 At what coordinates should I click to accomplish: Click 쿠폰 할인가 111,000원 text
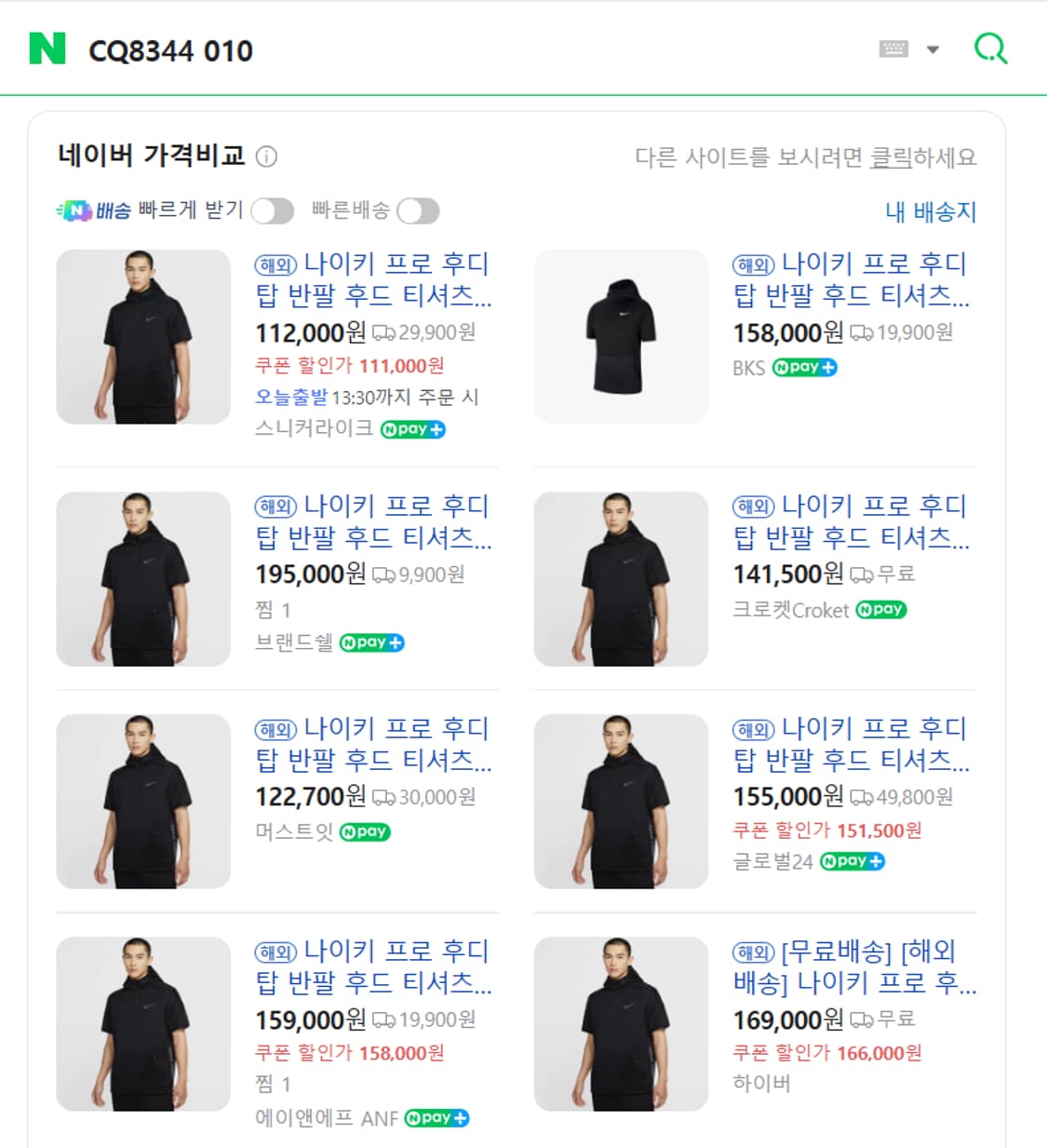tap(350, 366)
